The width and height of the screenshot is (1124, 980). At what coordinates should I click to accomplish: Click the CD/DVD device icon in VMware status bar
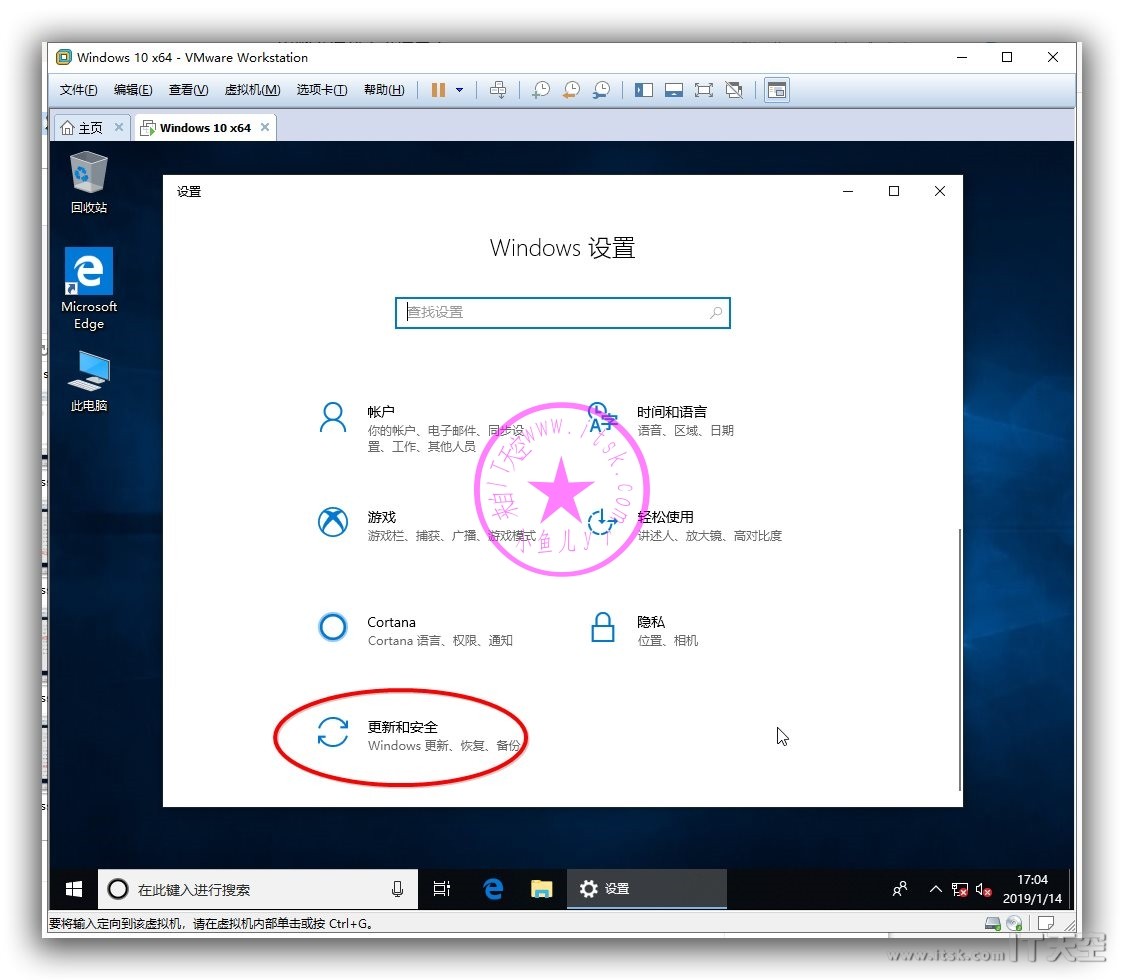(1014, 924)
